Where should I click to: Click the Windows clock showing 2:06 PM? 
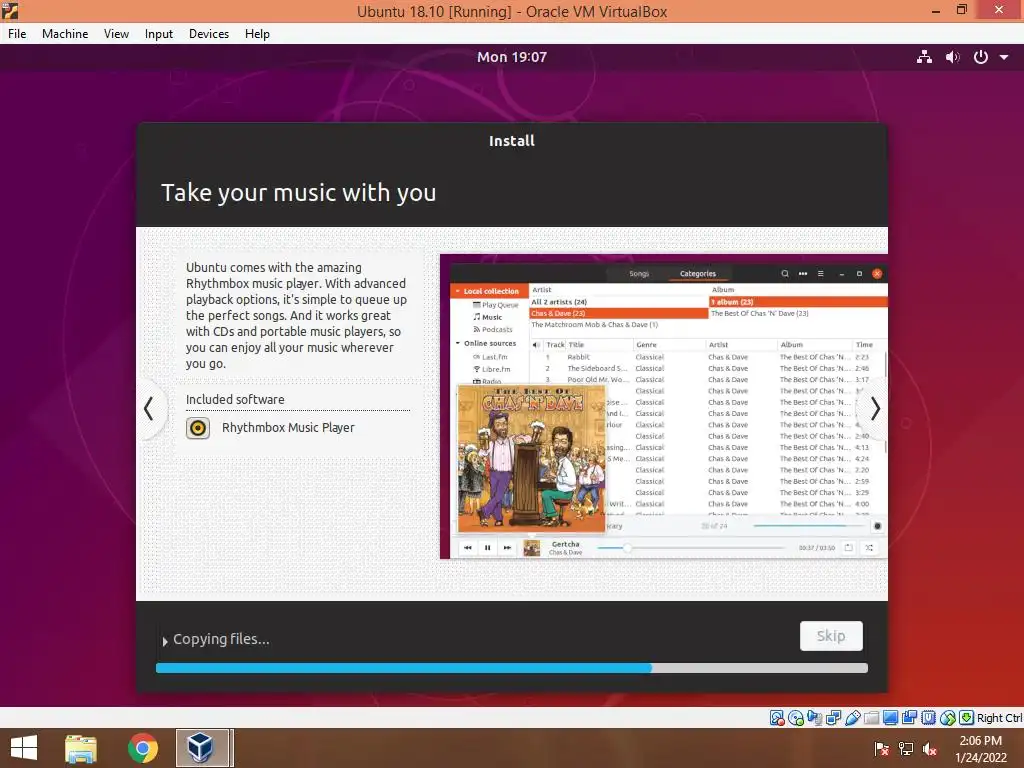[980, 741]
